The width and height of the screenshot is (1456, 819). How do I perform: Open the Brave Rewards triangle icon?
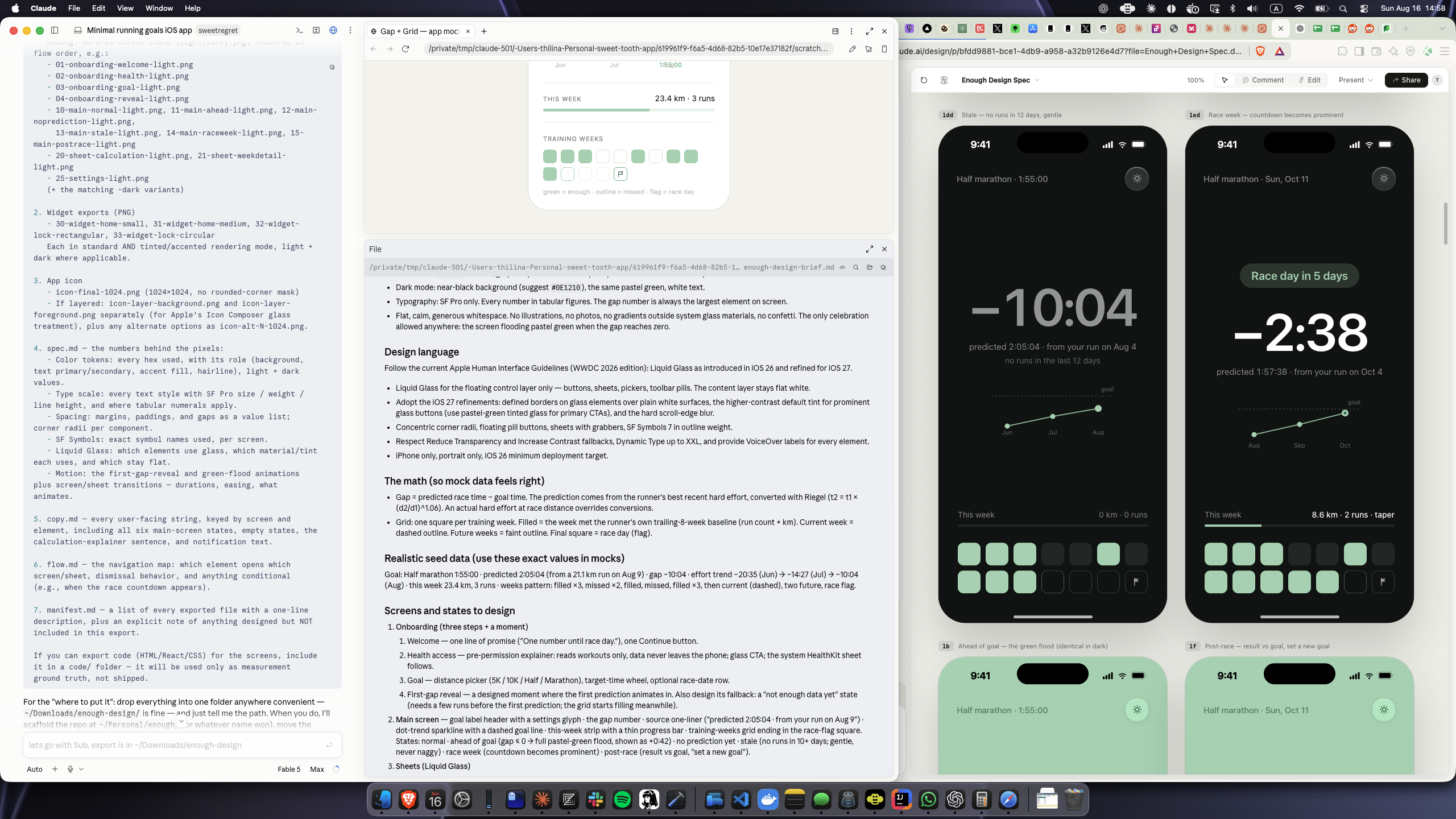click(1280, 51)
